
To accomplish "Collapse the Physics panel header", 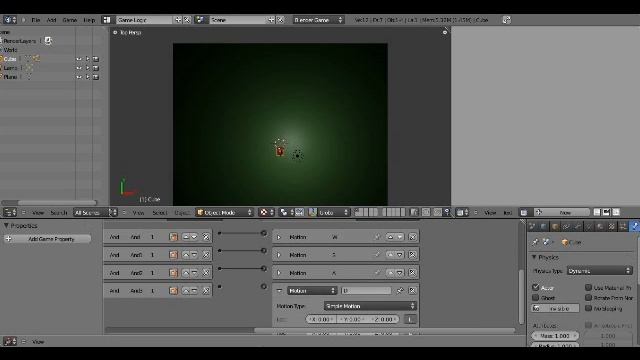I will pyautogui.click(x=534, y=257).
